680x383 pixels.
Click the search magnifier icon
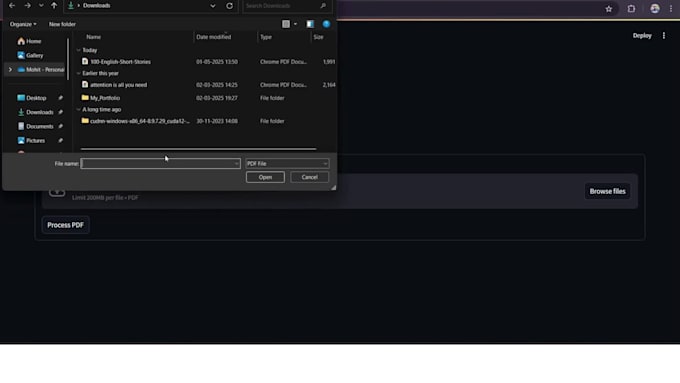[323, 6]
